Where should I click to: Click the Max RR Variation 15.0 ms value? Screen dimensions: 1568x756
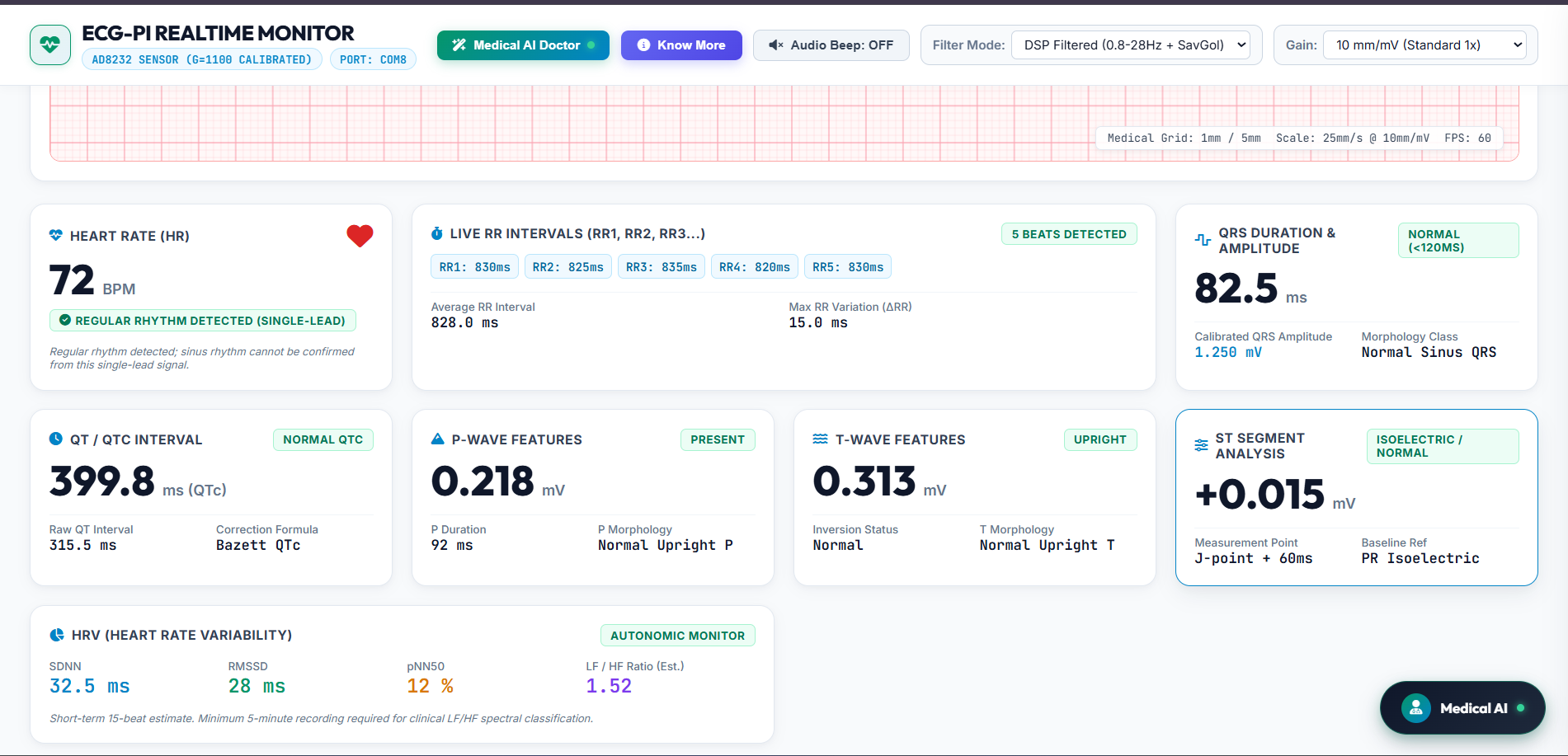tap(818, 322)
